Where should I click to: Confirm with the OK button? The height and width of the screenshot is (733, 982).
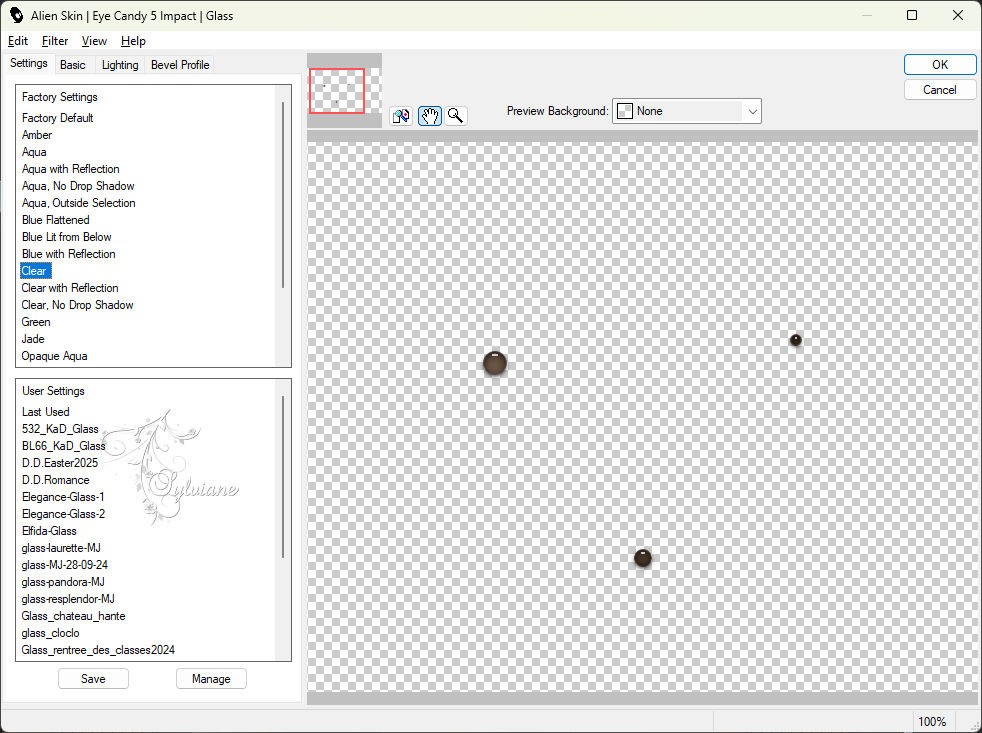click(939, 65)
